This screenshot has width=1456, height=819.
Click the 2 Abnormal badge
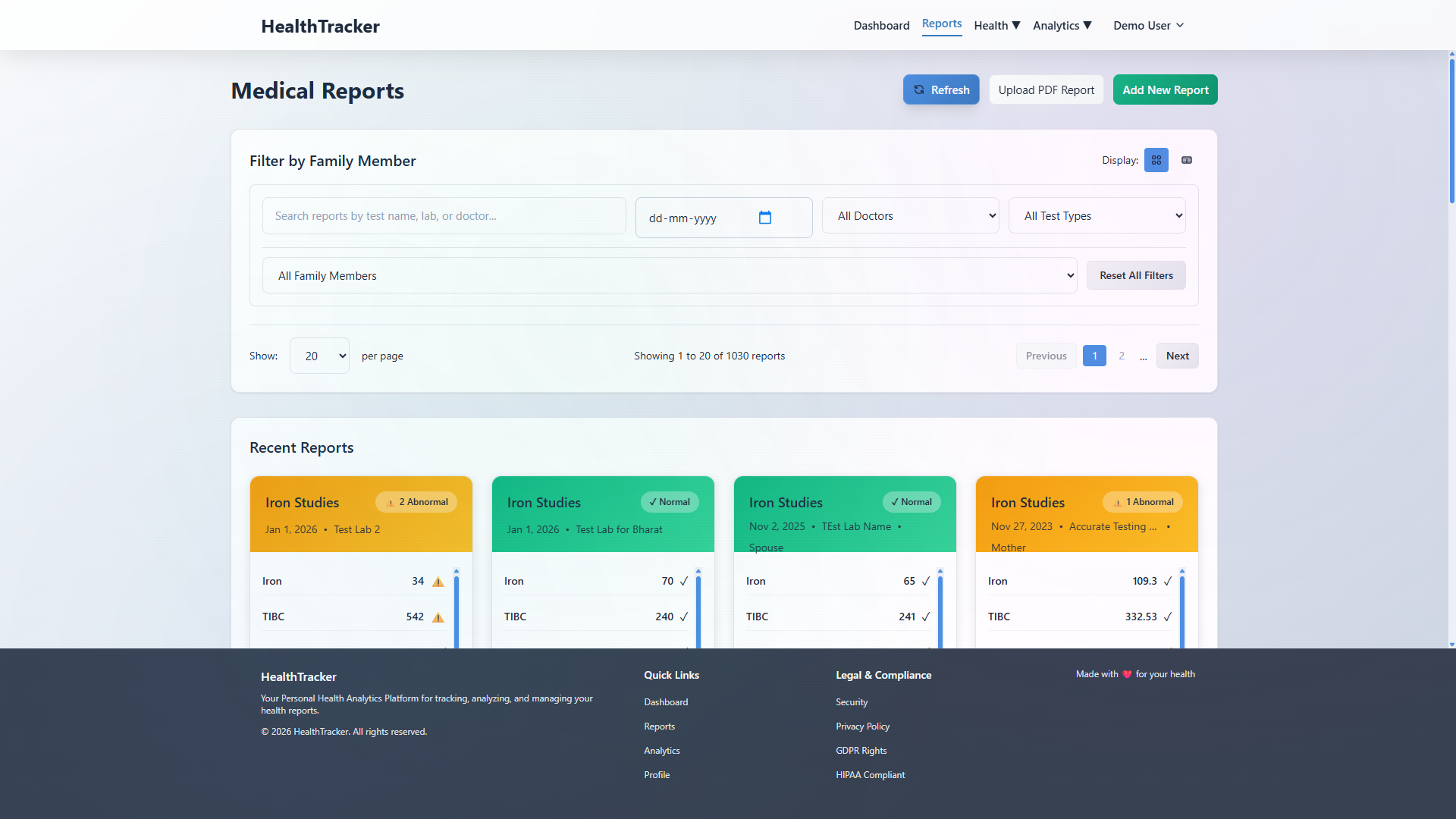coord(416,502)
